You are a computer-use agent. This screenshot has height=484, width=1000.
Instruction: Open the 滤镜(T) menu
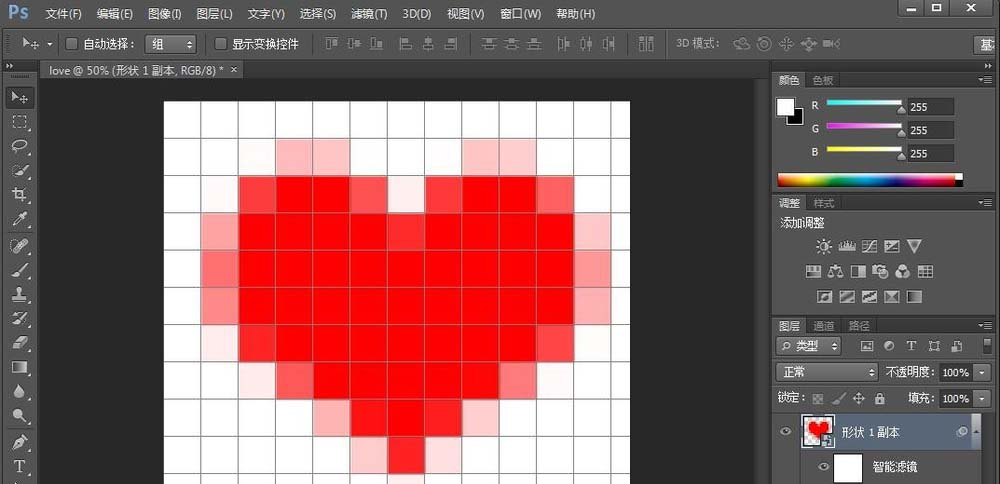pos(369,13)
